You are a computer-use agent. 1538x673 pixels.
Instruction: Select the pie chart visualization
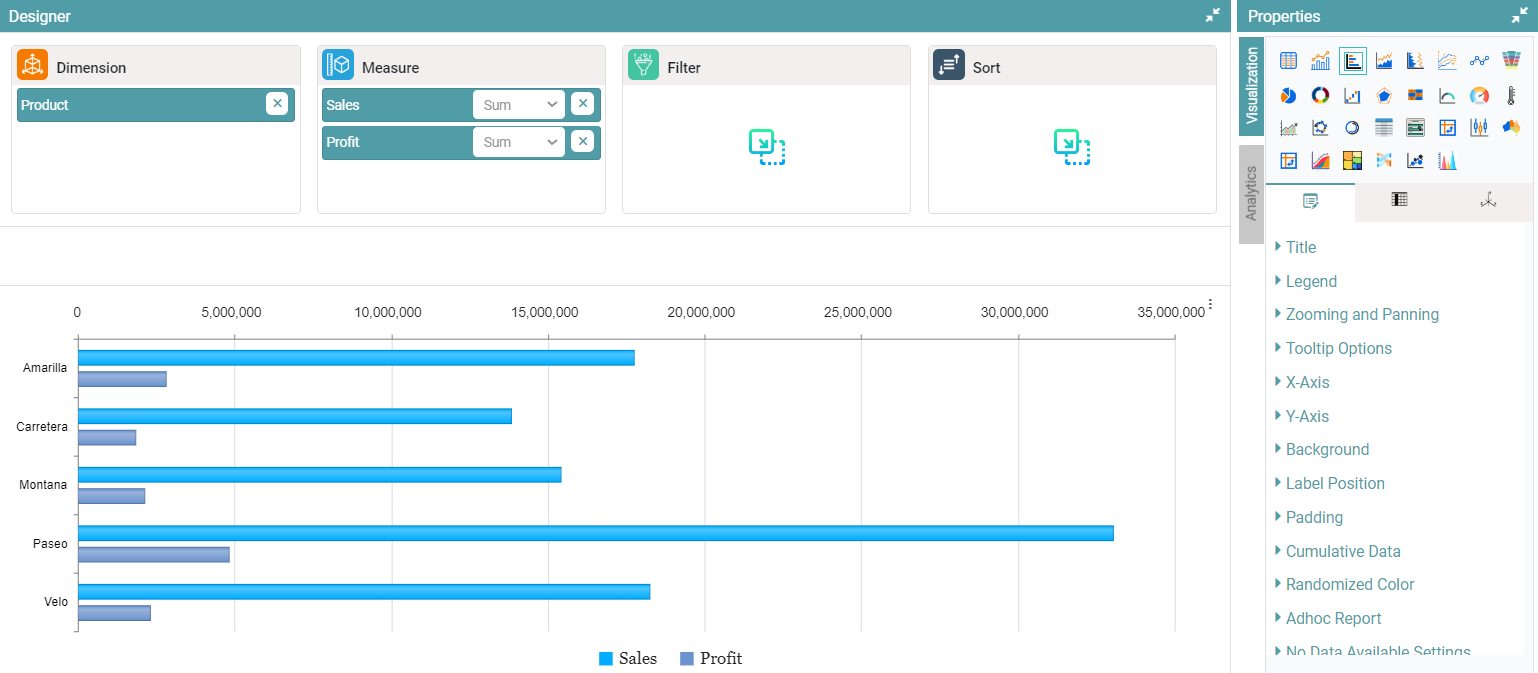coord(1288,95)
